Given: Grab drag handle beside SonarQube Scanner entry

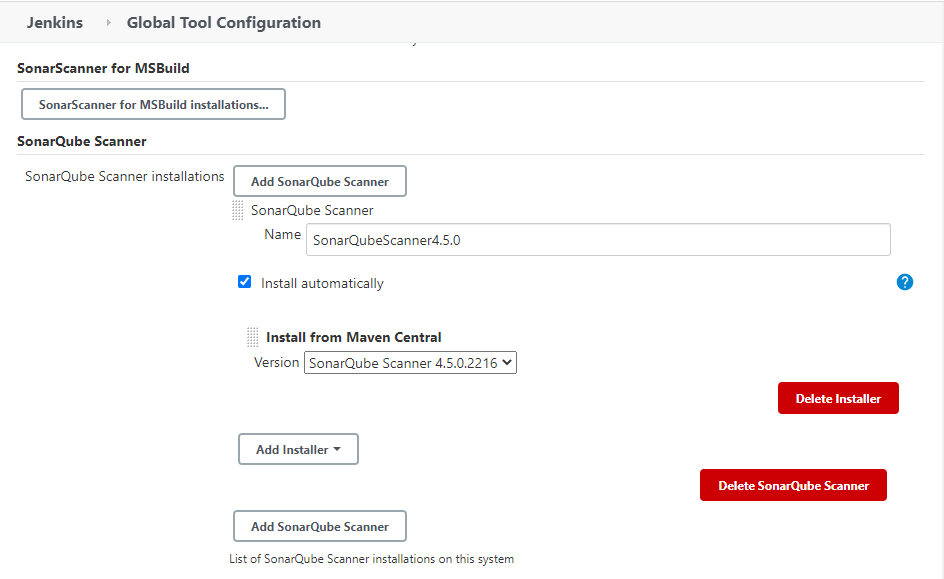Looking at the screenshot, I should coord(238,210).
